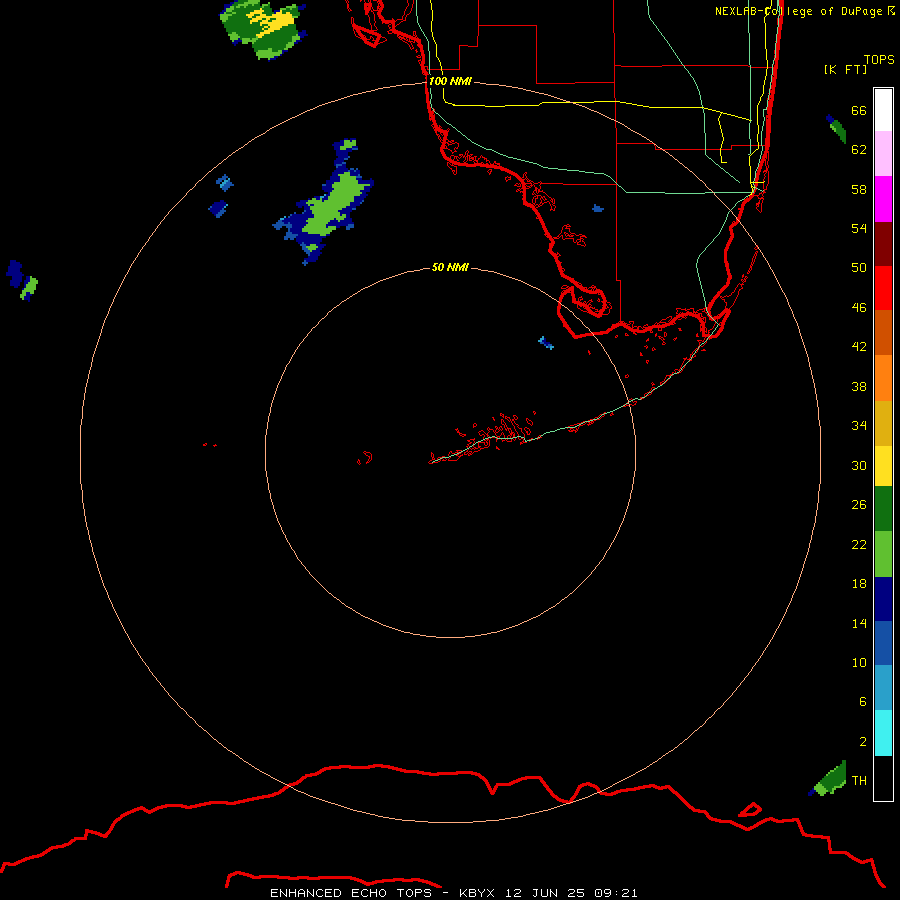900x900 pixels.
Task: Select the 54 legend value
Action: pos(859,228)
